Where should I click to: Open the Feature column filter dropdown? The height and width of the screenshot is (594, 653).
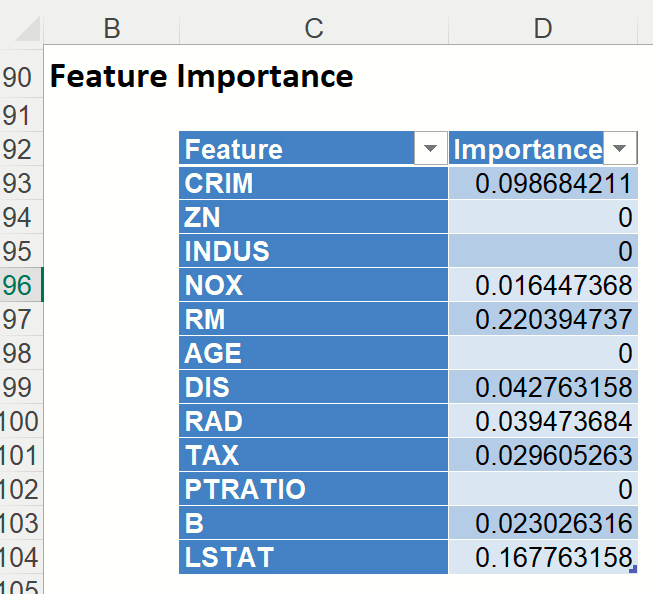pyautogui.click(x=431, y=149)
